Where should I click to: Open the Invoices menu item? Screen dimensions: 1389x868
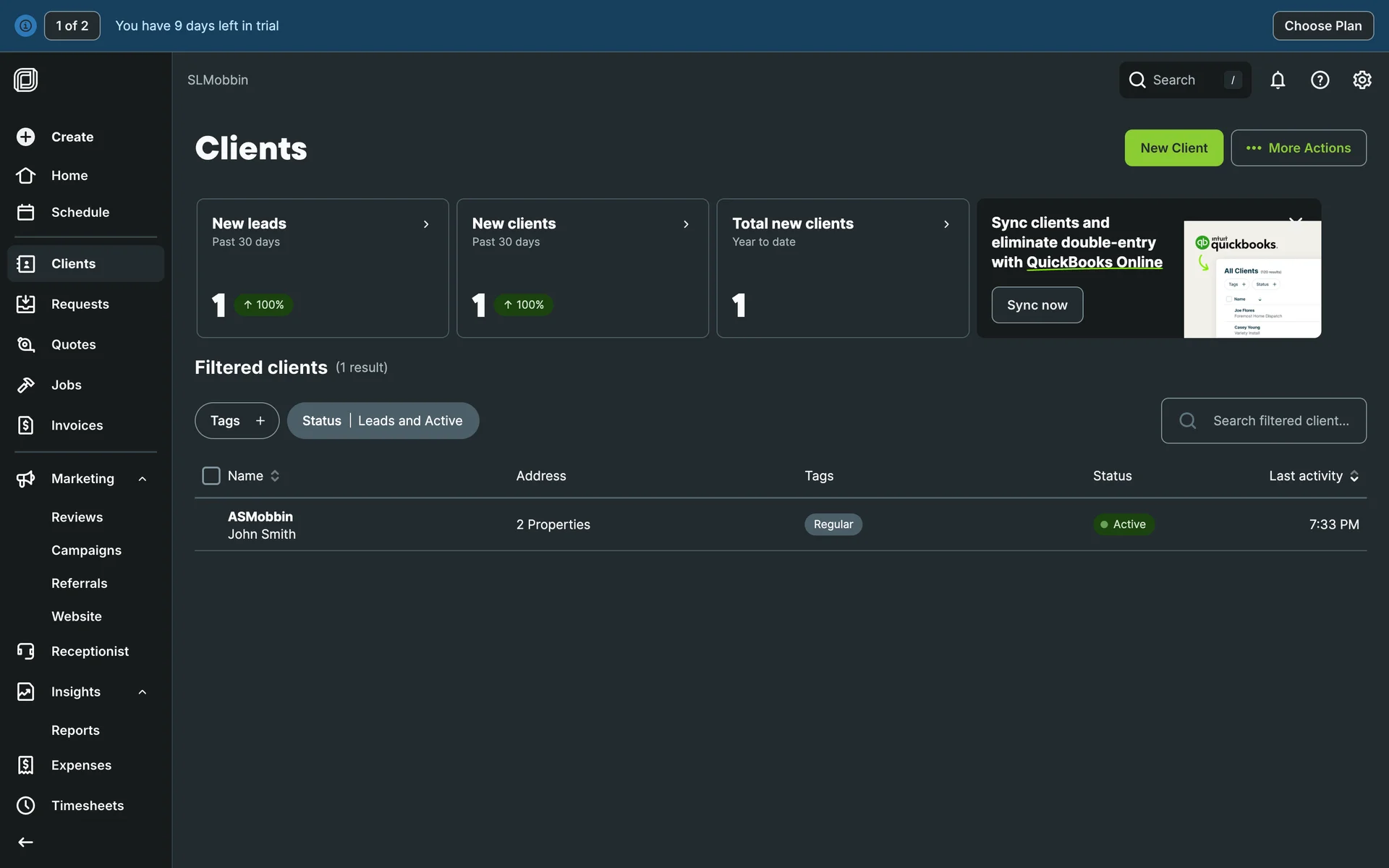77,425
